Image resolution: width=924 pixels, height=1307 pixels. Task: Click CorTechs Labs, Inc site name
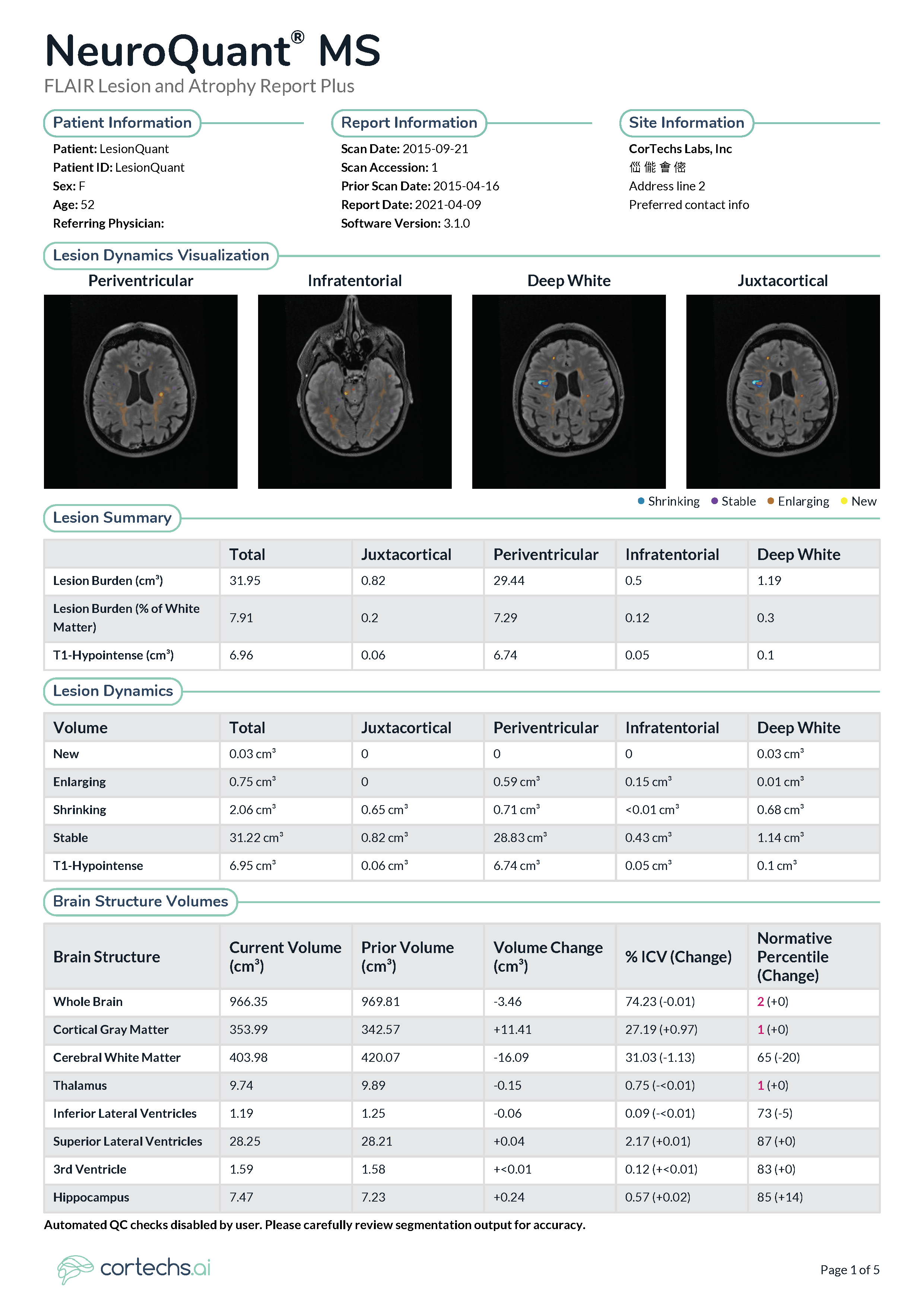[x=680, y=149]
